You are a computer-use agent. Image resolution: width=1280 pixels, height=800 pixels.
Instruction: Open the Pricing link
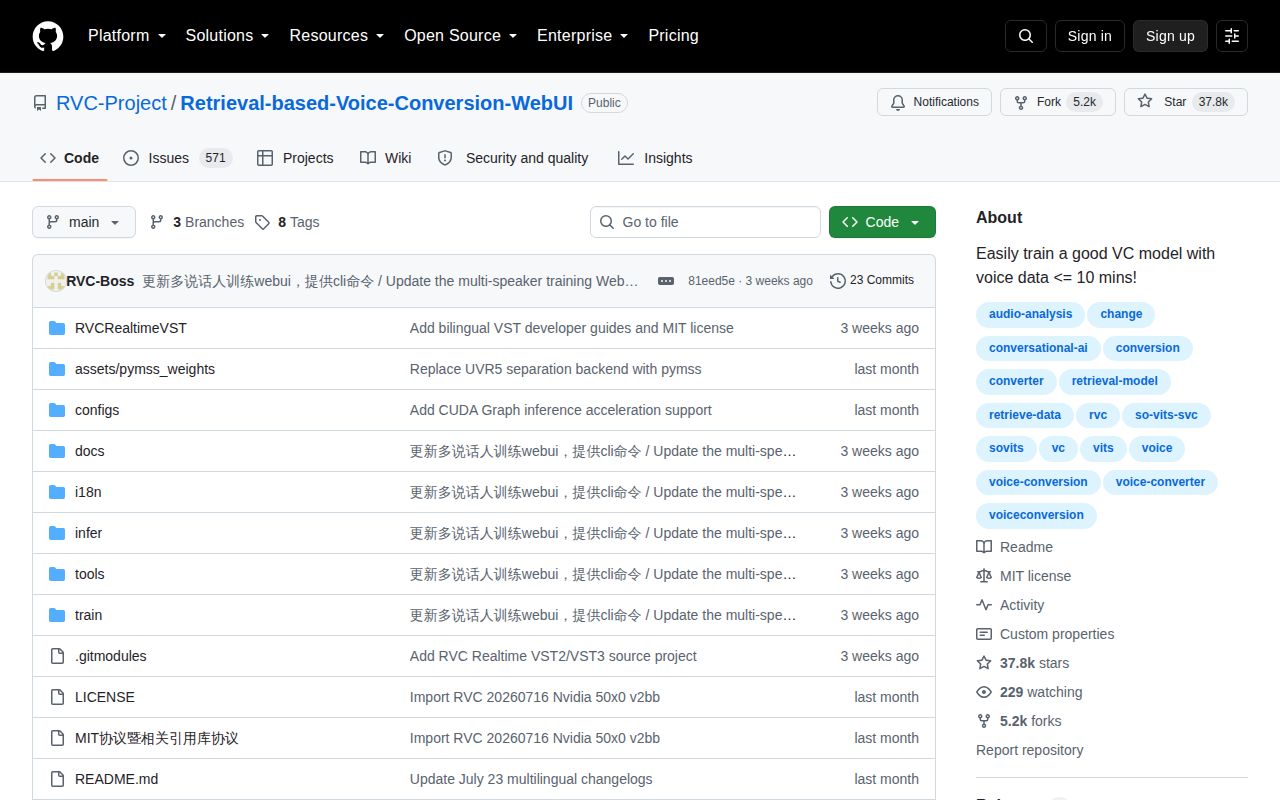click(673, 35)
